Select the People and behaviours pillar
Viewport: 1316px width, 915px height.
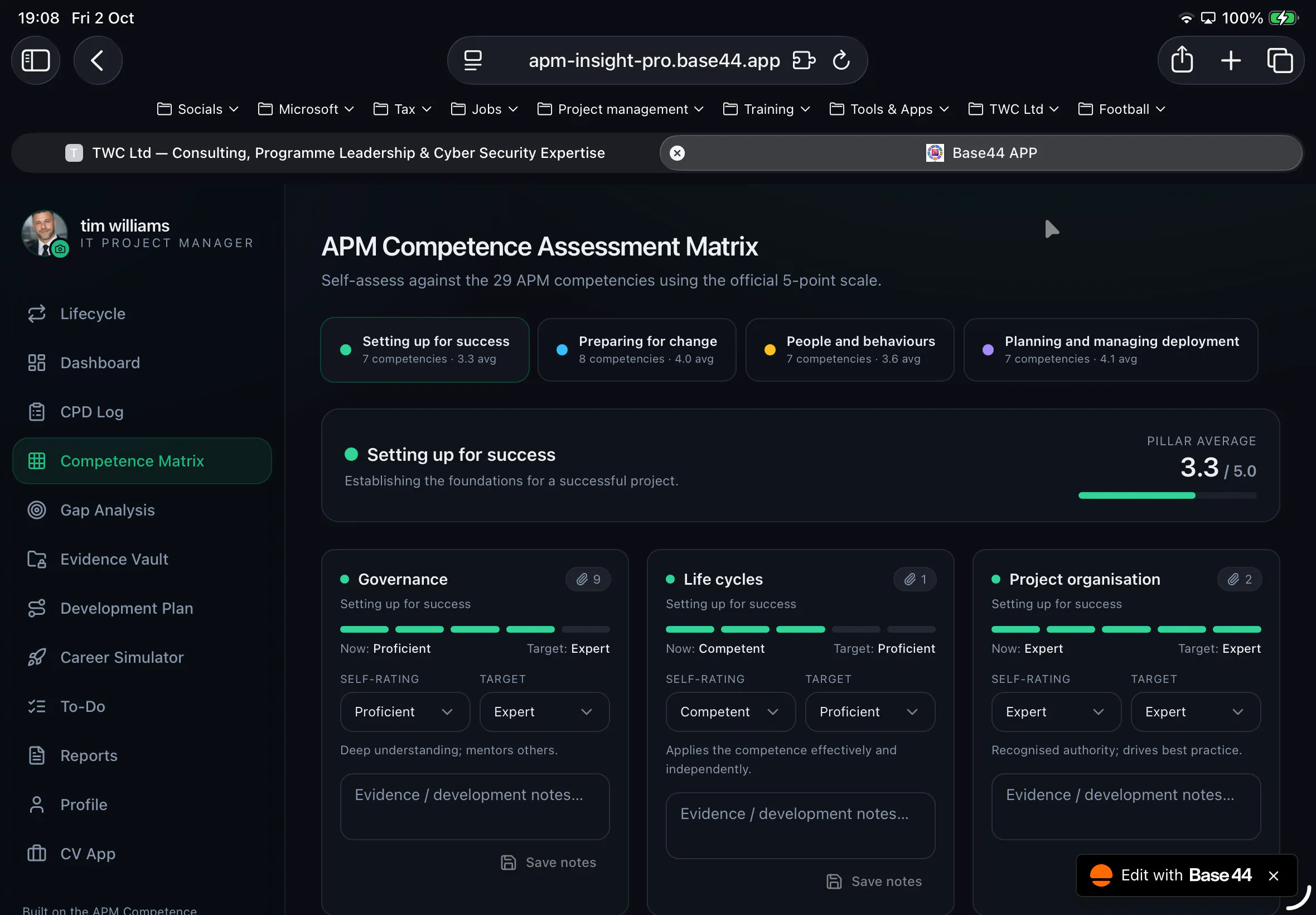pyautogui.click(x=850, y=350)
